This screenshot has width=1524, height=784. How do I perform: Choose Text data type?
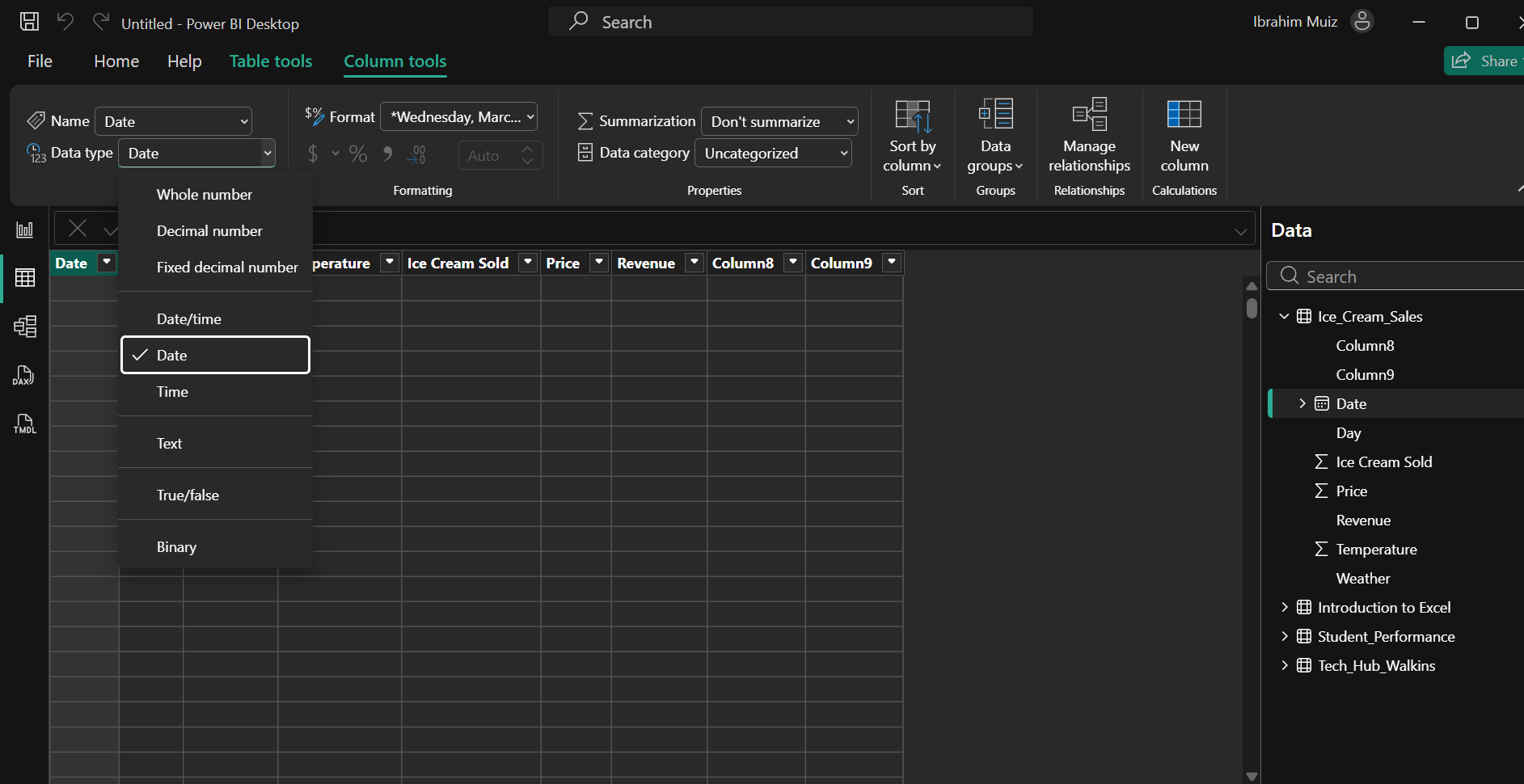215,443
